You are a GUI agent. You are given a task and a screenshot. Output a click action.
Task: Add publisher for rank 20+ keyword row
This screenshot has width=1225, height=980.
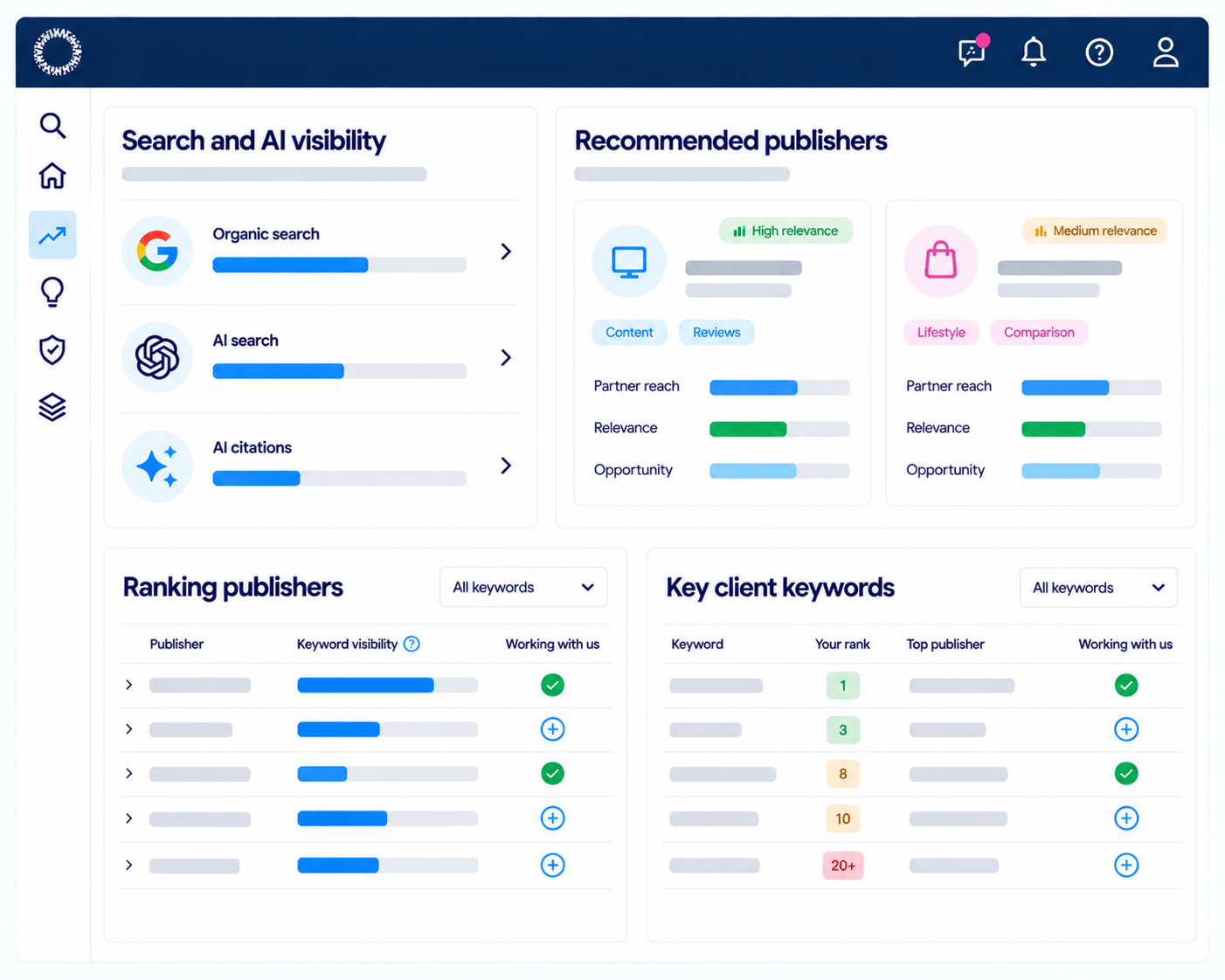(1126, 865)
